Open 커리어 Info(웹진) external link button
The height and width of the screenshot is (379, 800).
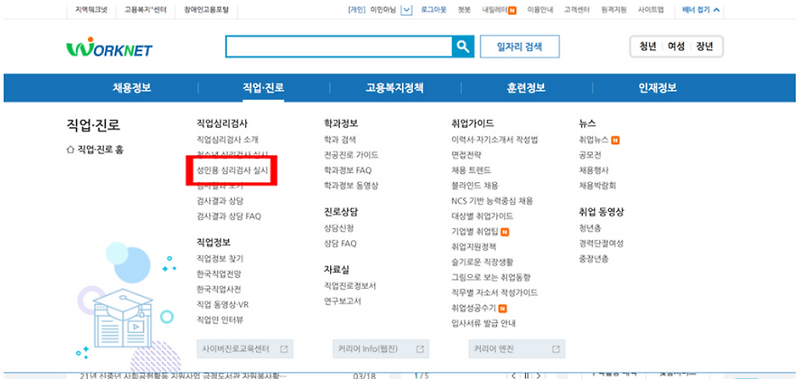(x=381, y=349)
